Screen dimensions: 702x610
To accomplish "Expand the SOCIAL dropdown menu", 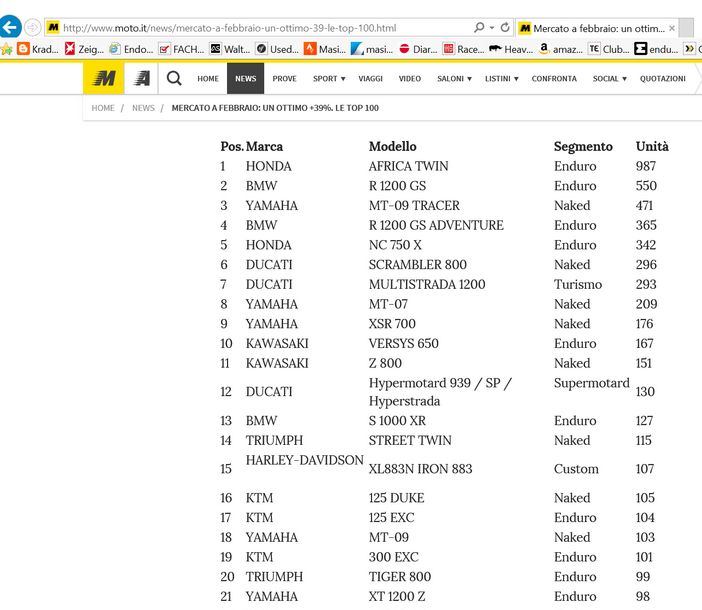I will (609, 78).
